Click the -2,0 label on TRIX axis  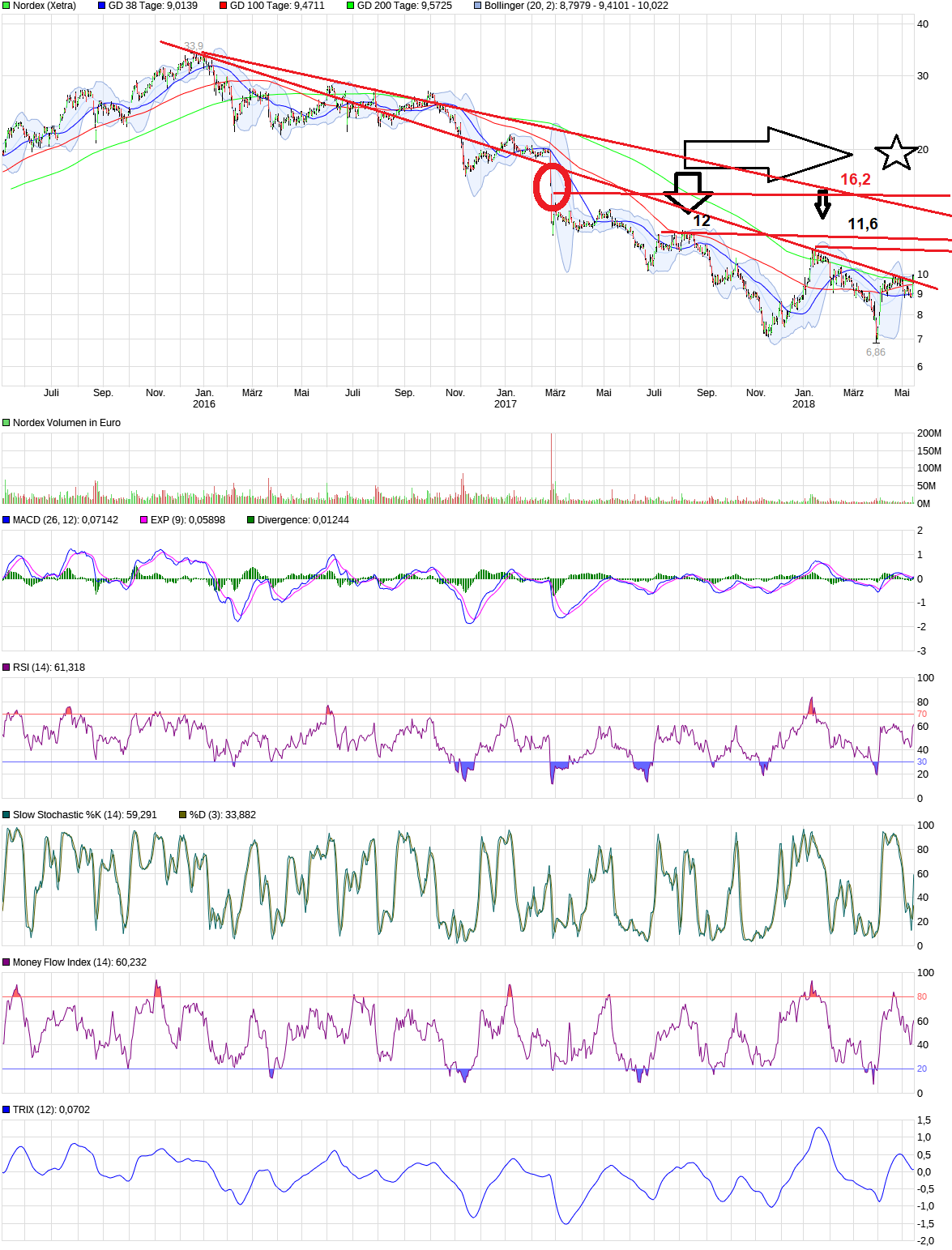pos(925,1241)
